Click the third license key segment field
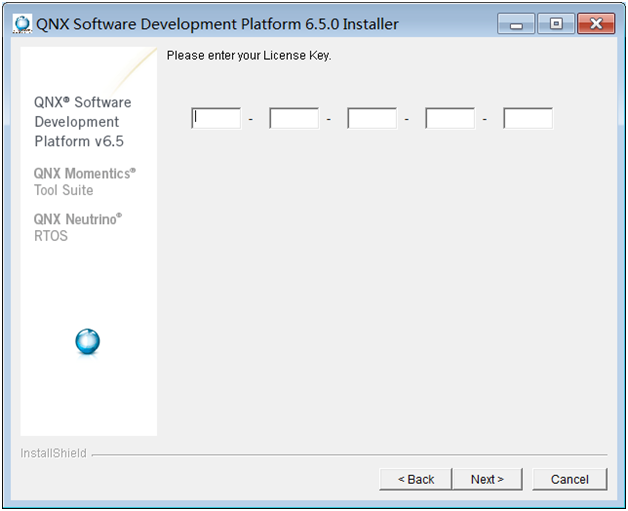The width and height of the screenshot is (628, 511). (x=372, y=118)
